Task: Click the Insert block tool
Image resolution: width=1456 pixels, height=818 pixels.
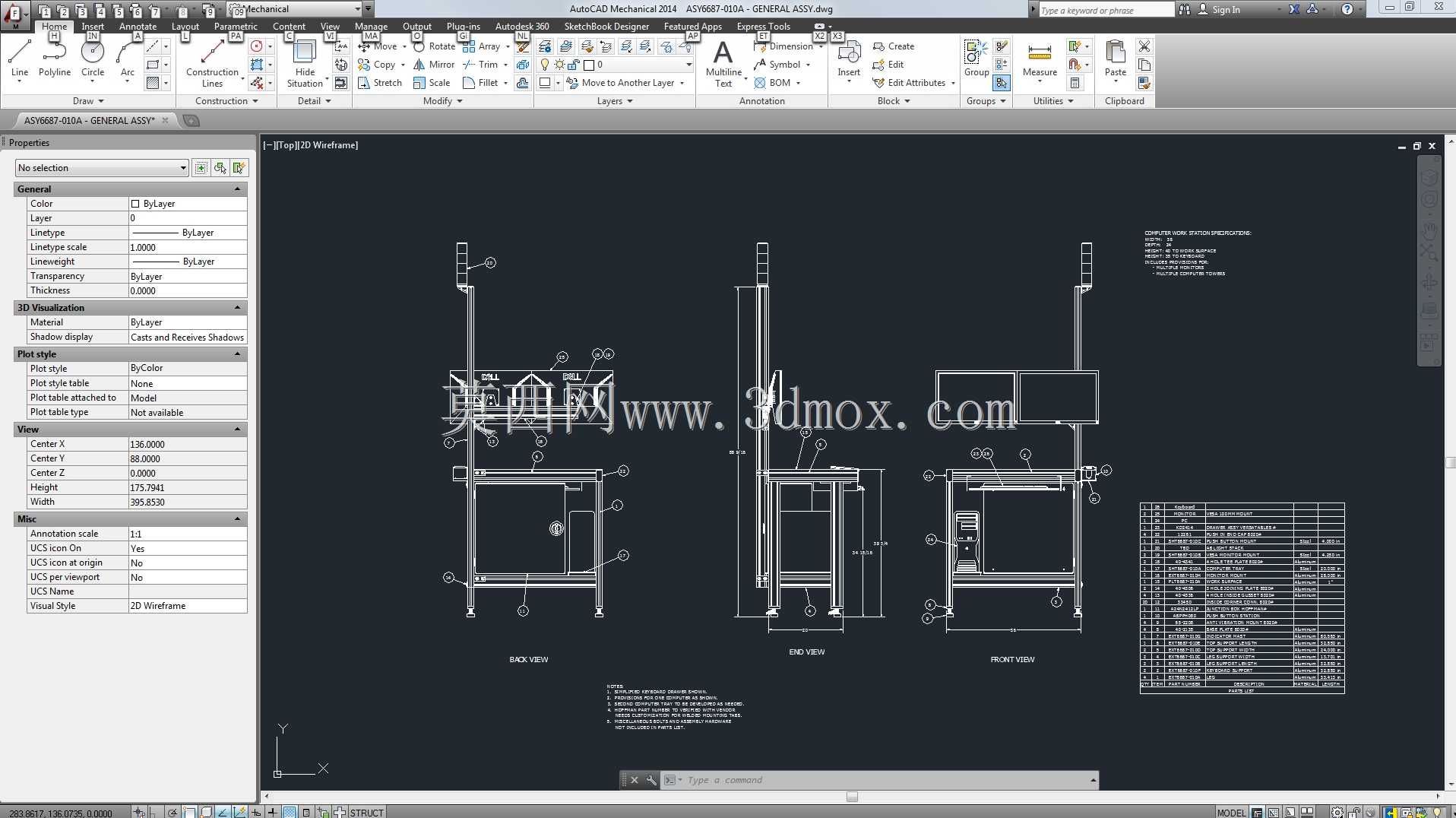Action: [x=849, y=59]
